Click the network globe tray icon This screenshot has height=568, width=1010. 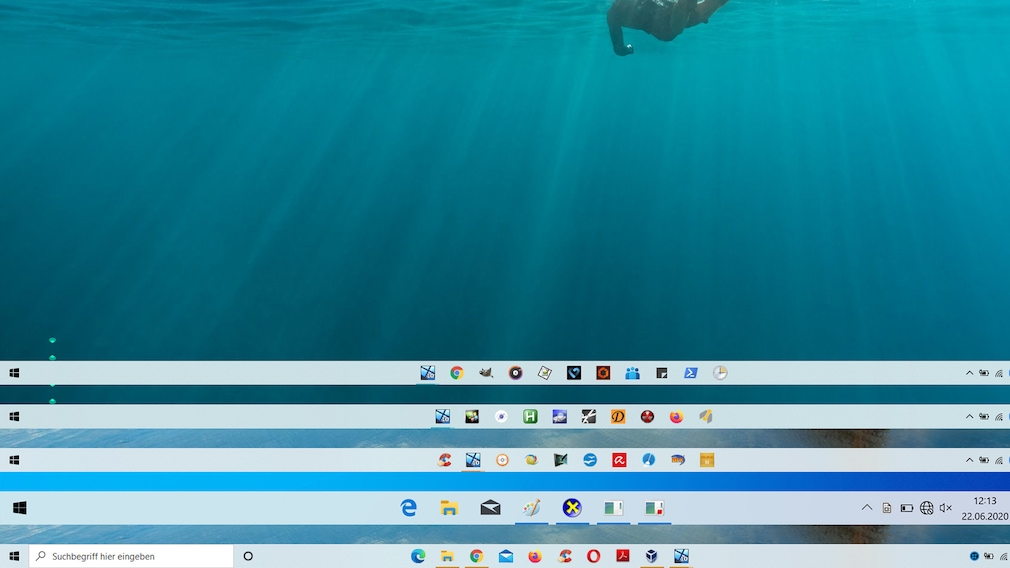pyautogui.click(x=926, y=508)
